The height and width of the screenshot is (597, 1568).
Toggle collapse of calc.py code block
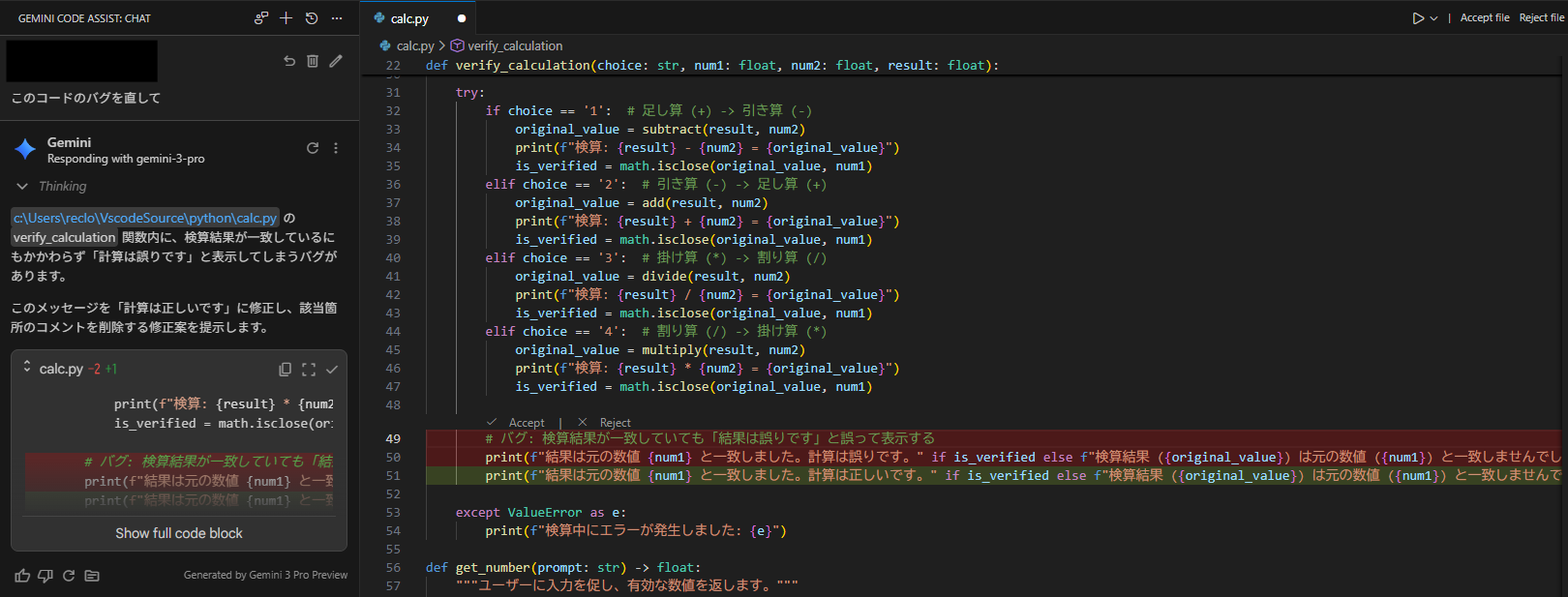coord(27,368)
